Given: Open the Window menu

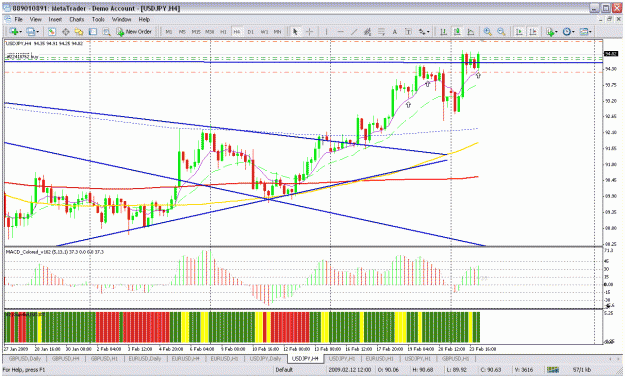Looking at the screenshot, I should click(121, 19).
